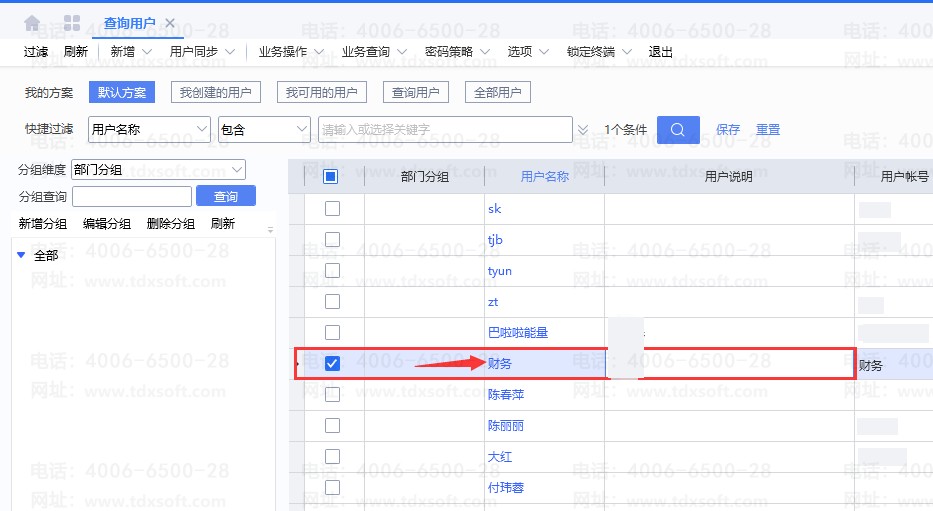This screenshot has height=511, width=933.
Task: Select the 全部用户 scheme button
Action: [497, 92]
